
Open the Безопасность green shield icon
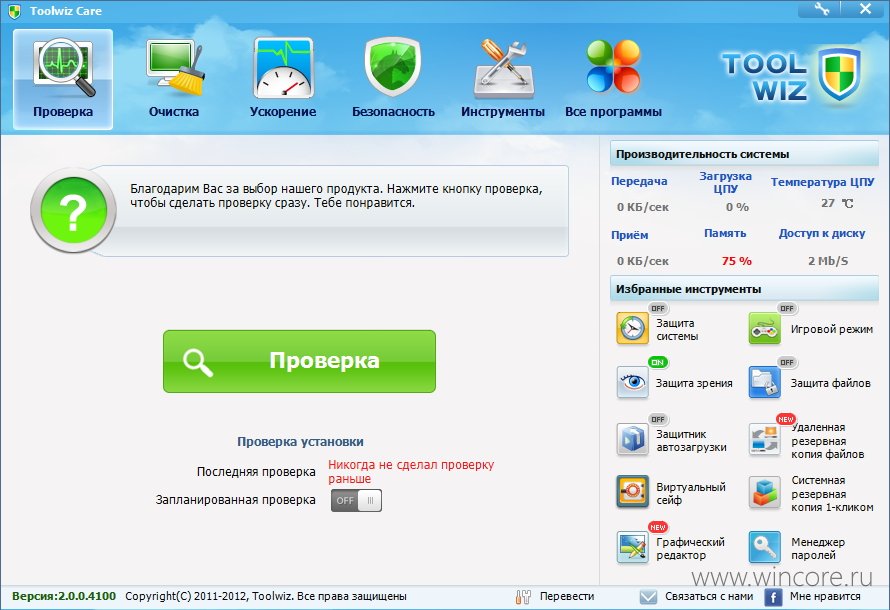point(393,68)
